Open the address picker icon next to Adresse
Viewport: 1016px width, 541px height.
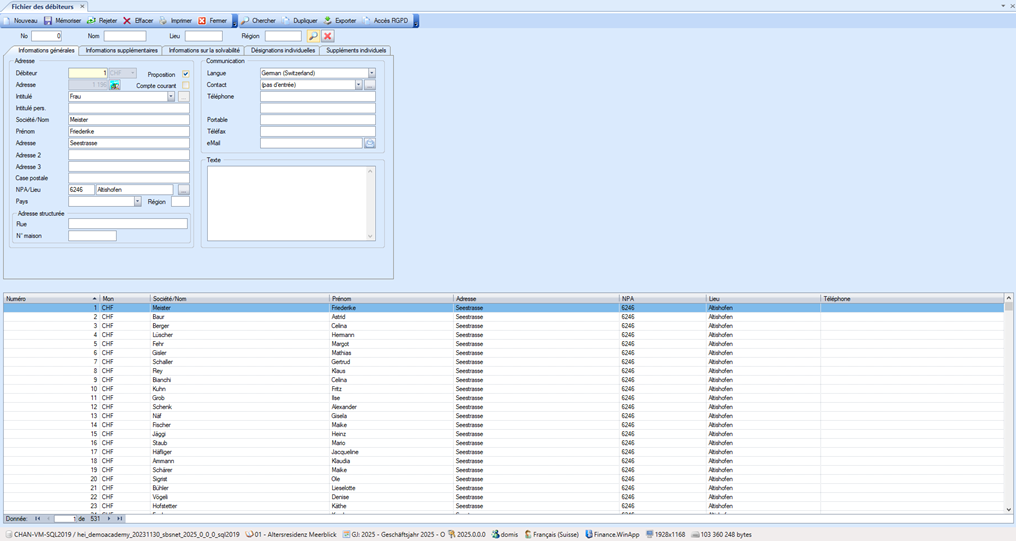[115, 86]
